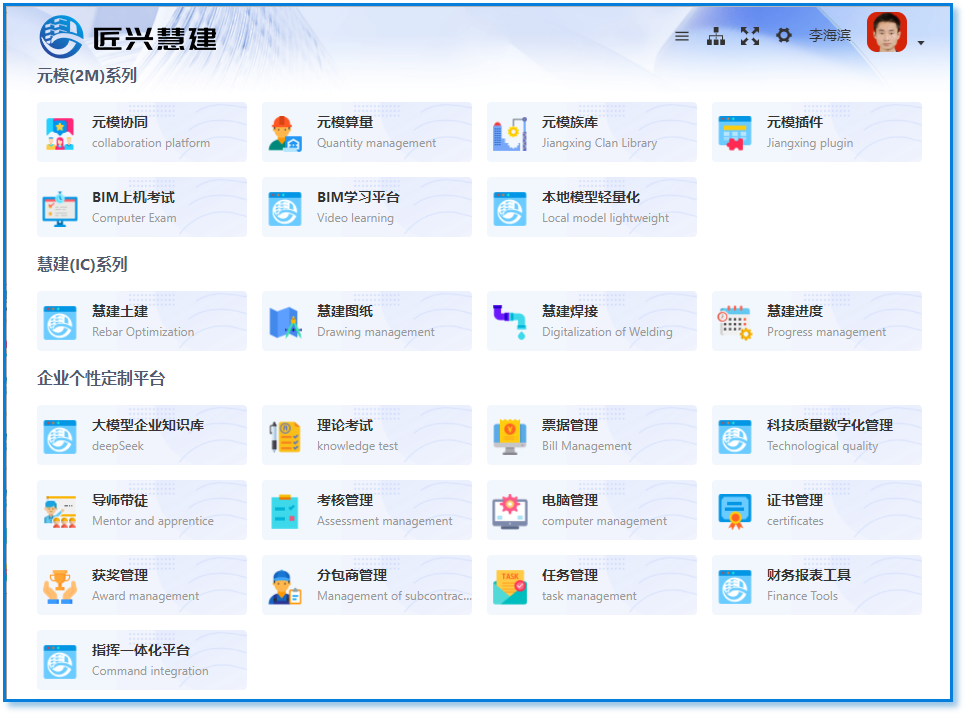Screen dimensions: 965x714
Task: Click the user avatar photo
Action: coord(884,33)
